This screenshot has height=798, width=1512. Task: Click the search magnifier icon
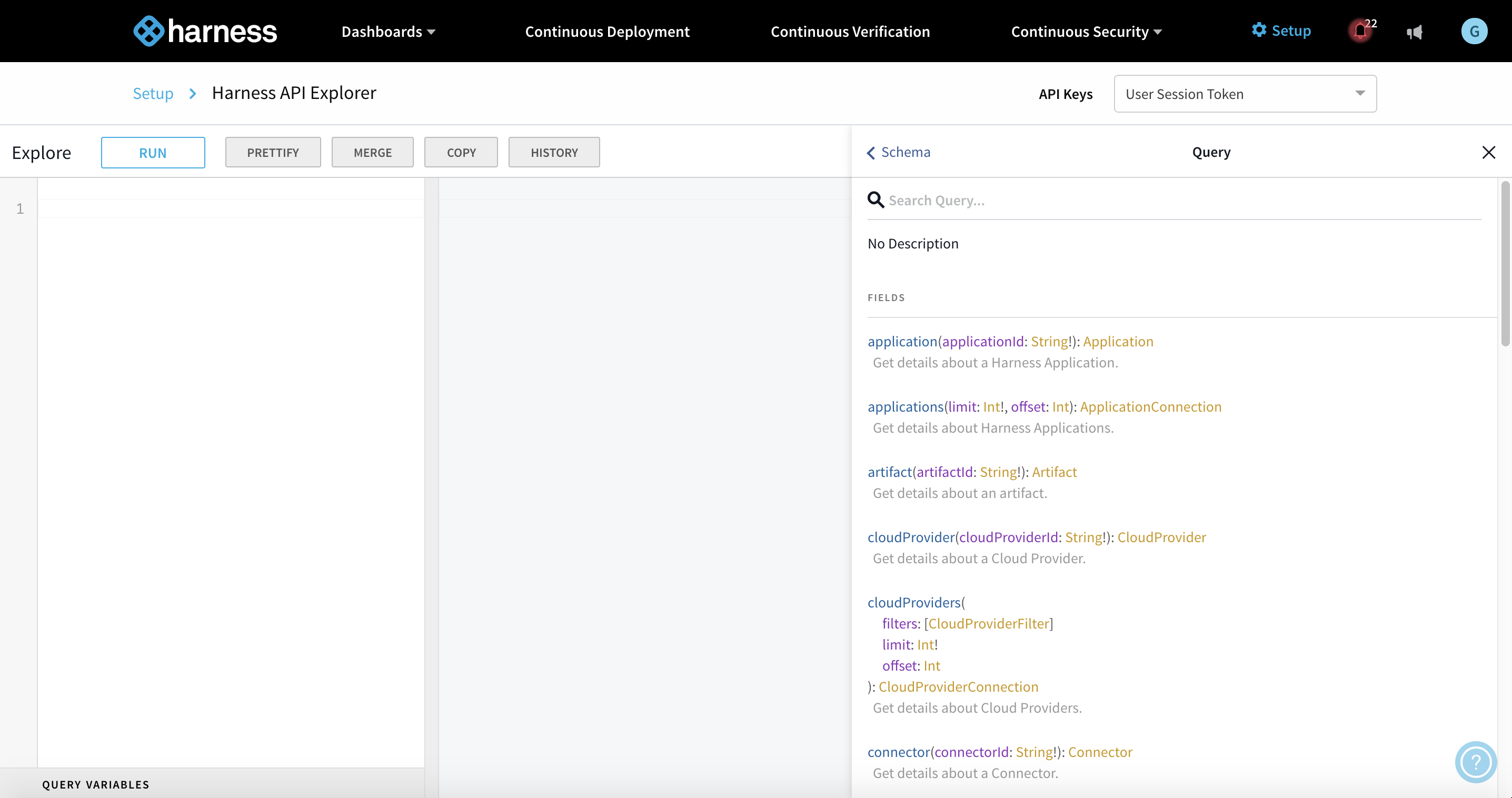[876, 200]
